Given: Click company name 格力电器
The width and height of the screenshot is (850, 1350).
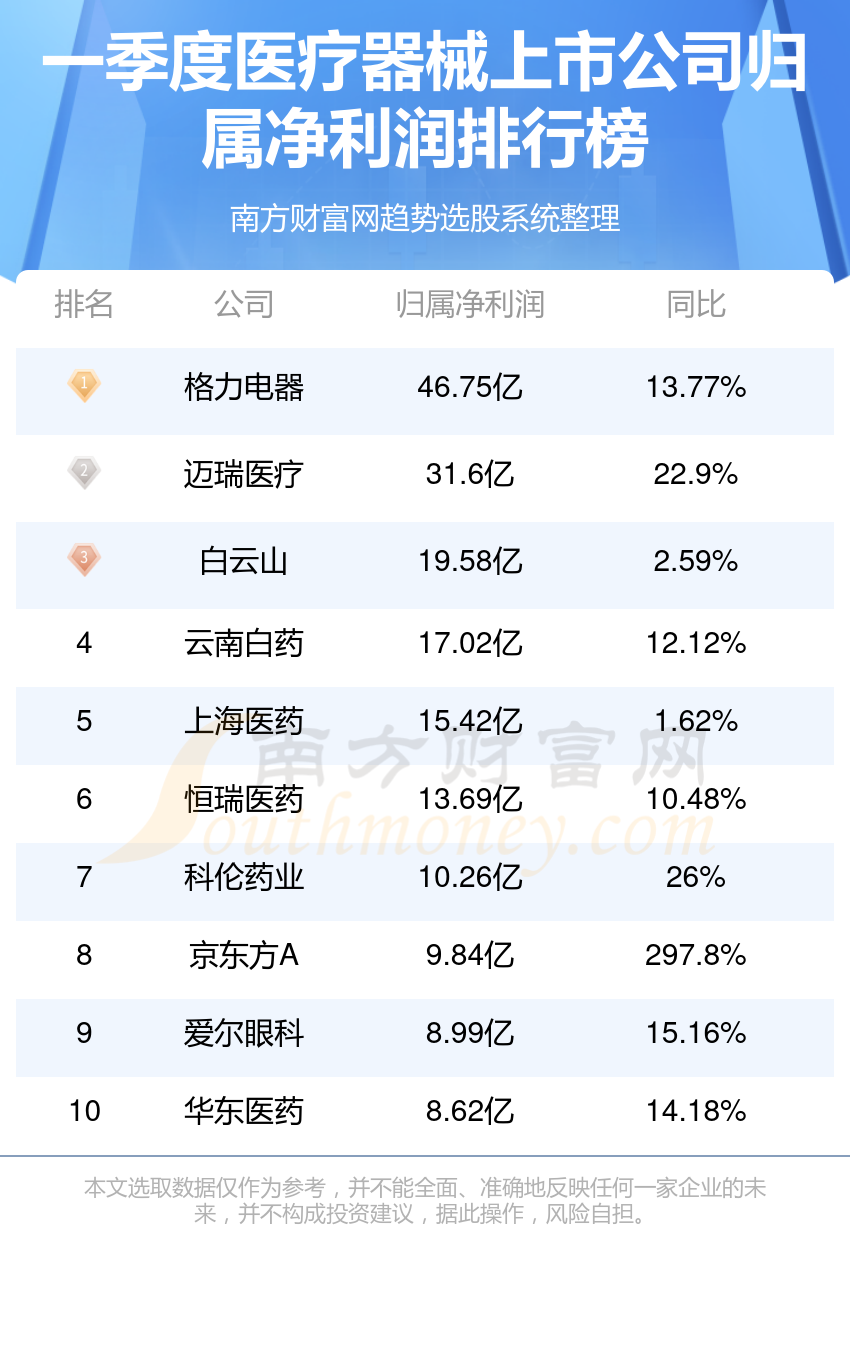Looking at the screenshot, I should coord(244,387).
